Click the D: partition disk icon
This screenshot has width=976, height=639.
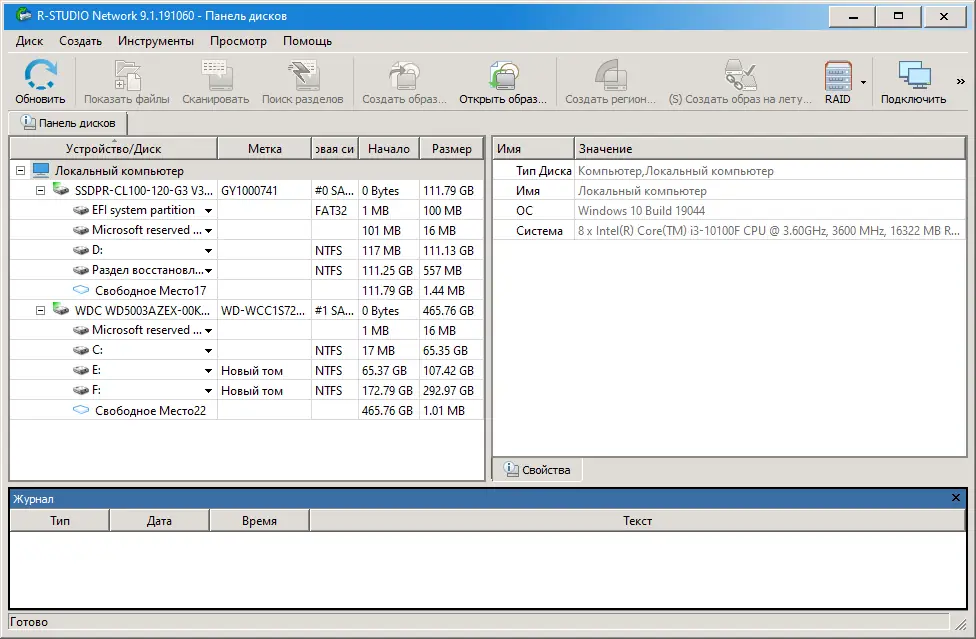[x=81, y=250]
